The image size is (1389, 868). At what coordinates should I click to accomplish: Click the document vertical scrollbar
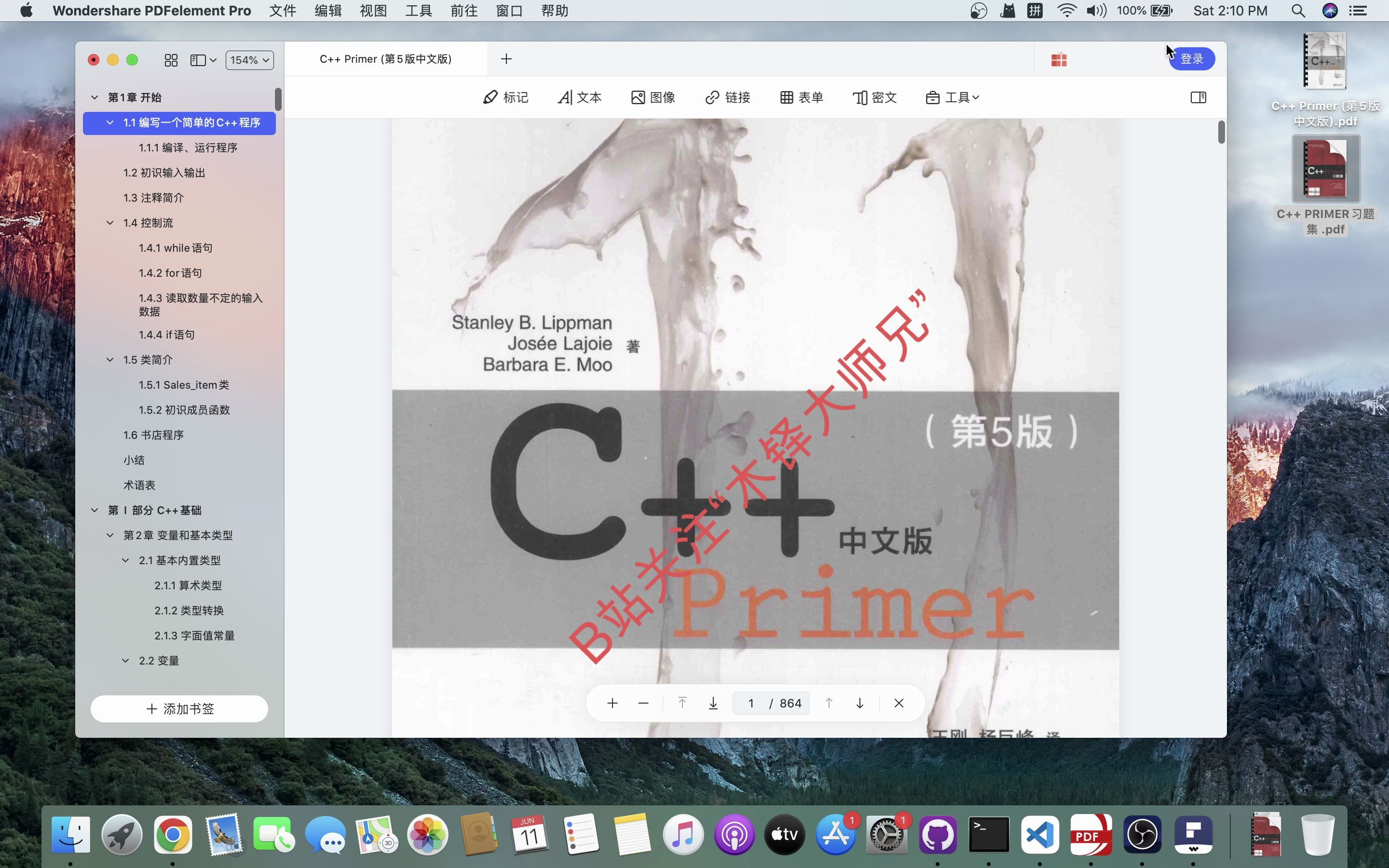[1221, 133]
